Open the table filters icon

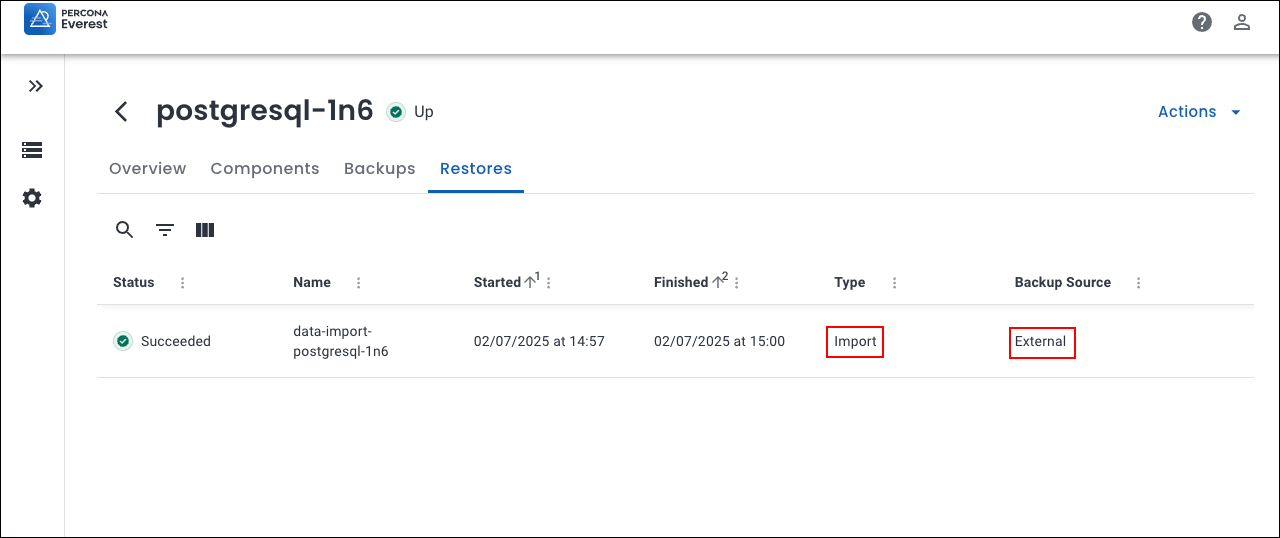pos(165,230)
